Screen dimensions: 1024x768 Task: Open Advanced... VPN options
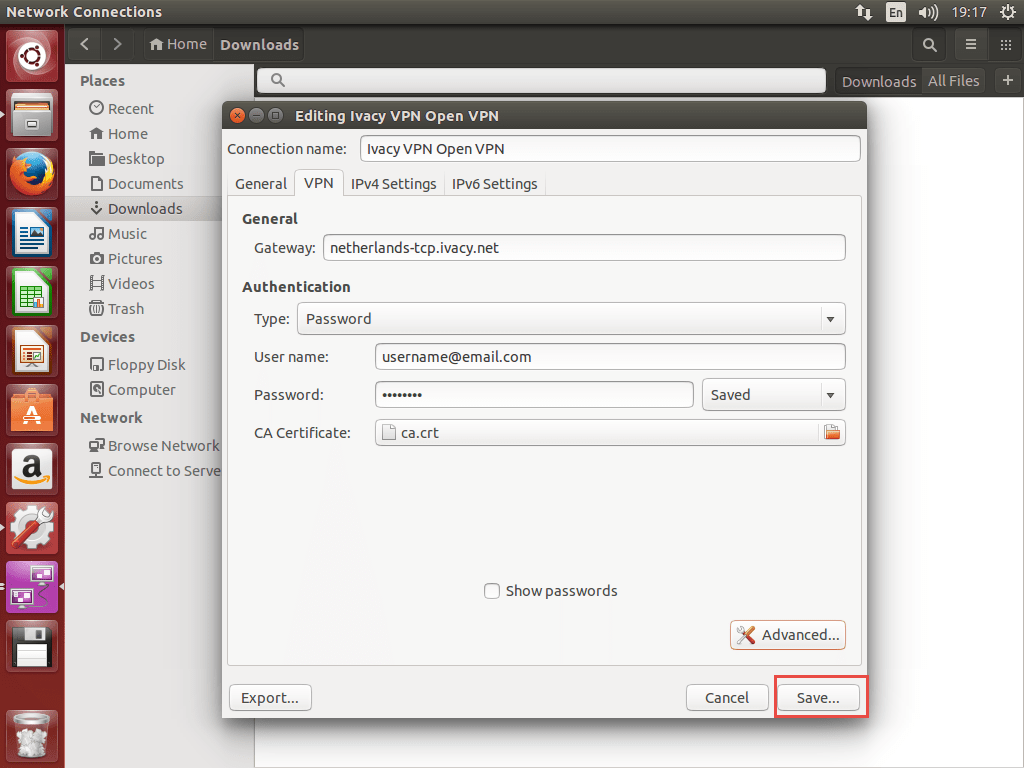click(x=788, y=635)
